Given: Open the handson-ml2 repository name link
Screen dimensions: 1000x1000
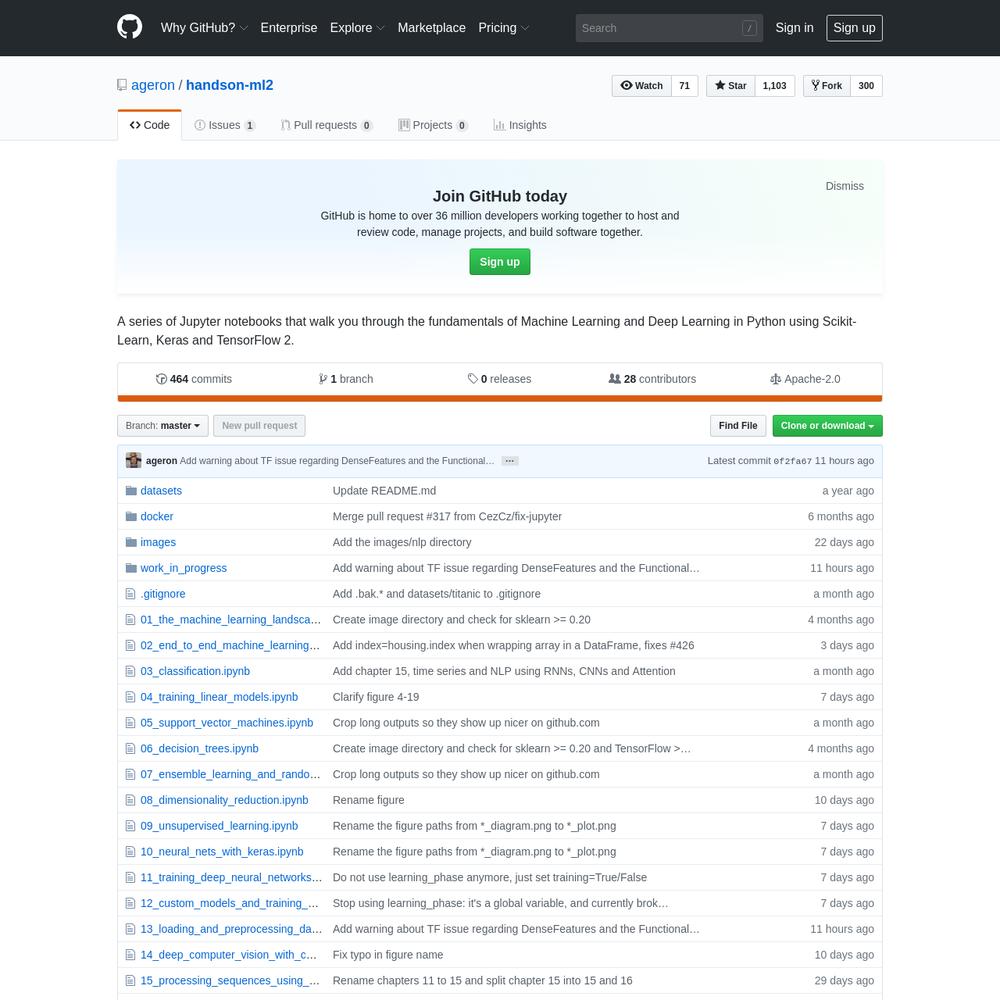Looking at the screenshot, I should 230,85.
